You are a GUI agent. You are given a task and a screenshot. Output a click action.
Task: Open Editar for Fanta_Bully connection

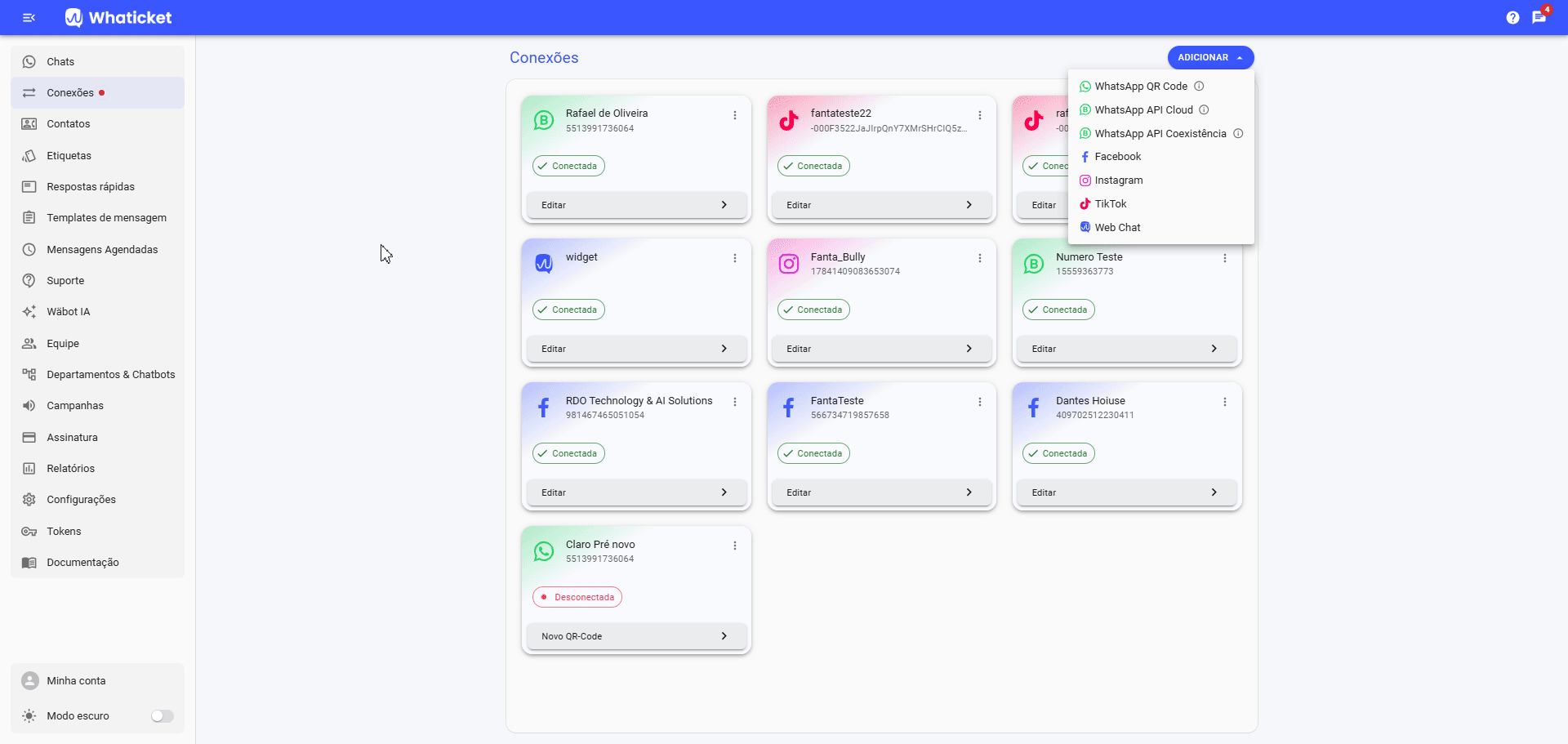pyautogui.click(x=882, y=349)
